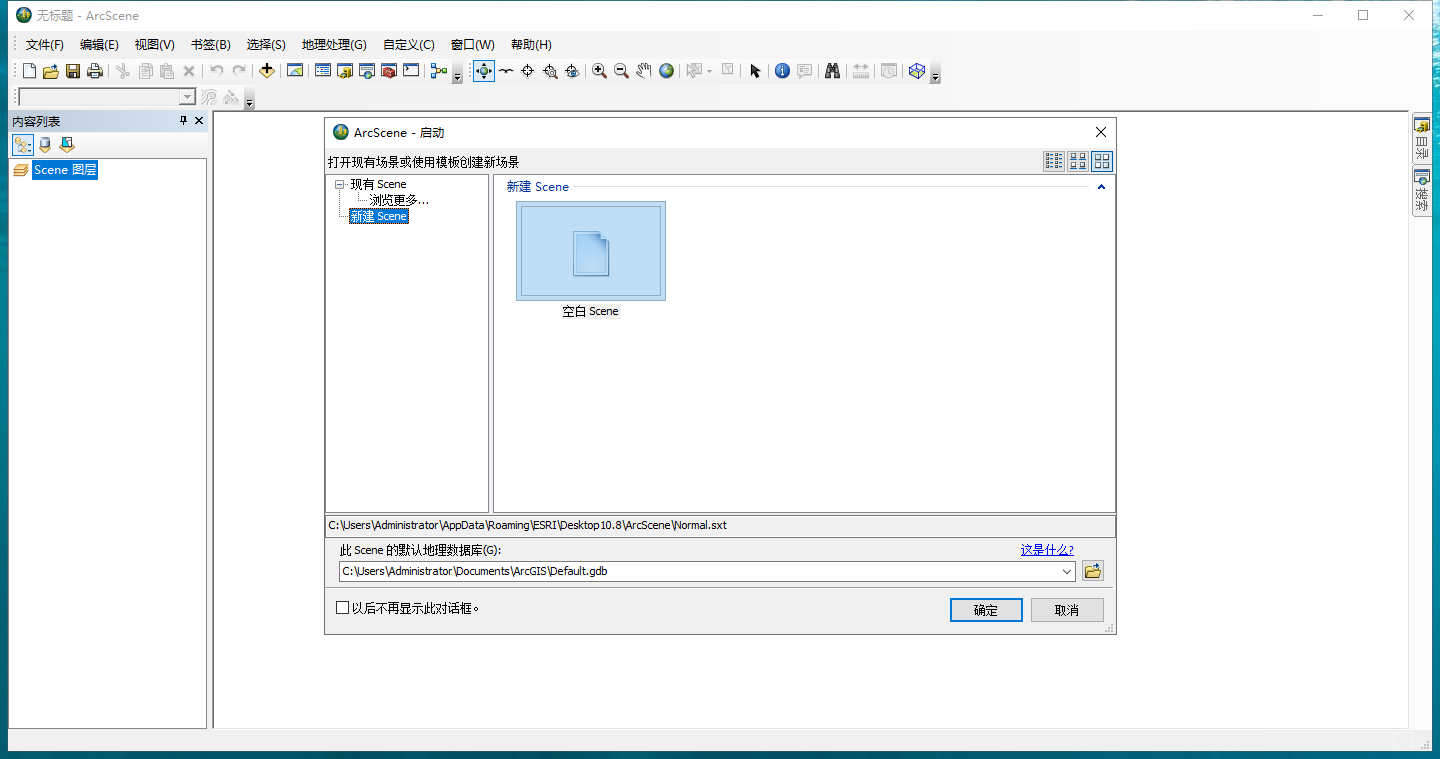Collapse the 新建 Scene section arrow
The image size is (1440, 759).
1101,187
